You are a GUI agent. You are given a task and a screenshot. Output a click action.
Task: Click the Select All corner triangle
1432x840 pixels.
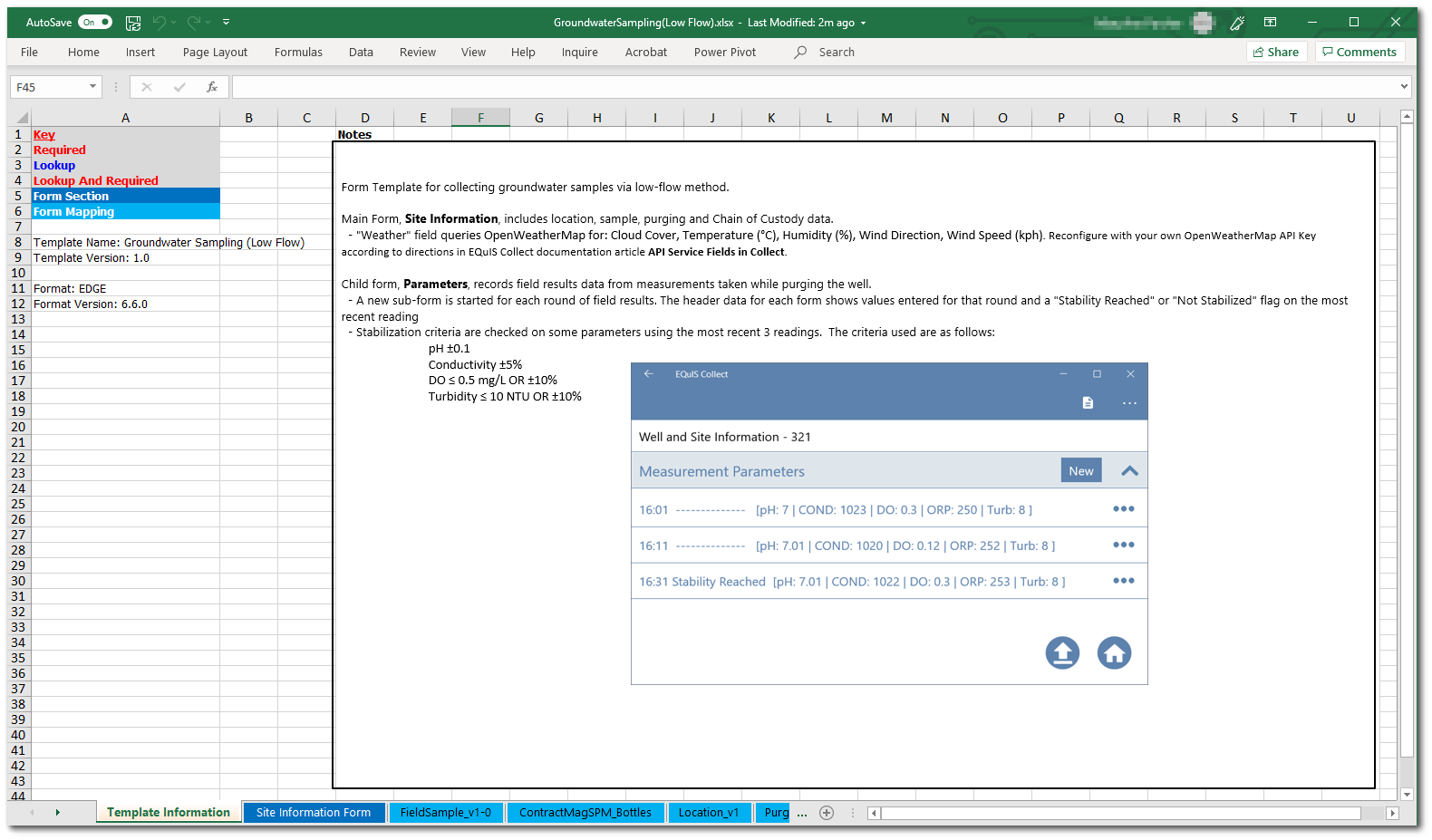click(20, 118)
